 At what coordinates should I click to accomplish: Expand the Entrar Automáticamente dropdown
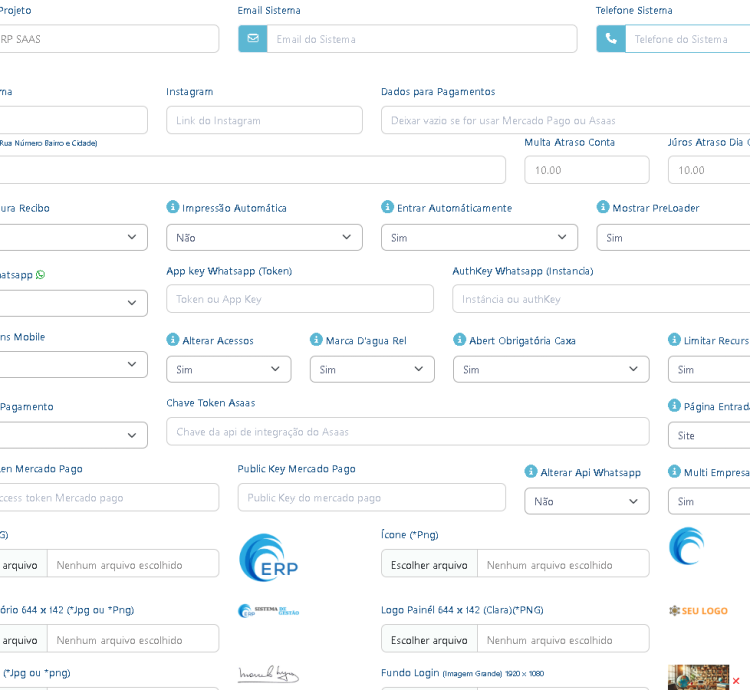click(x=479, y=238)
